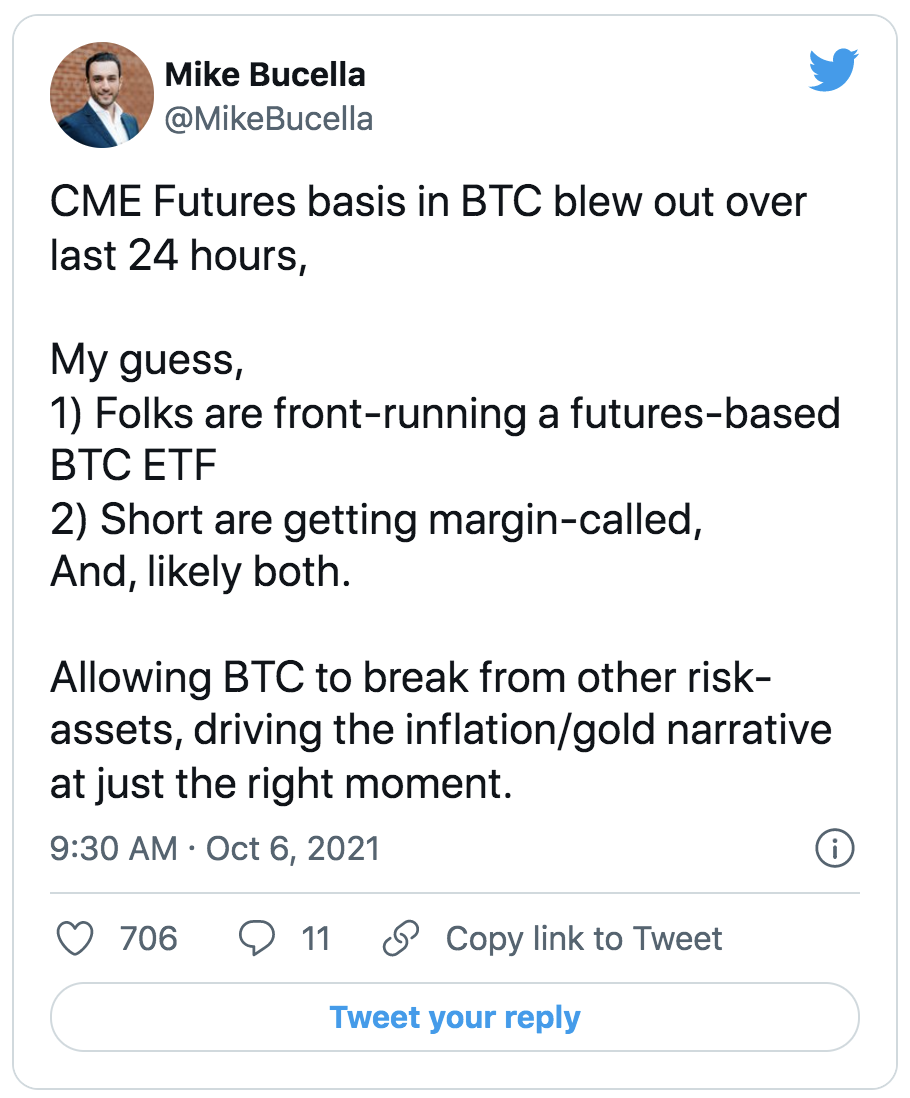Select Copy link to Tweet
Image resolution: width=910 pixels, height=1098 pixels.
coord(584,938)
